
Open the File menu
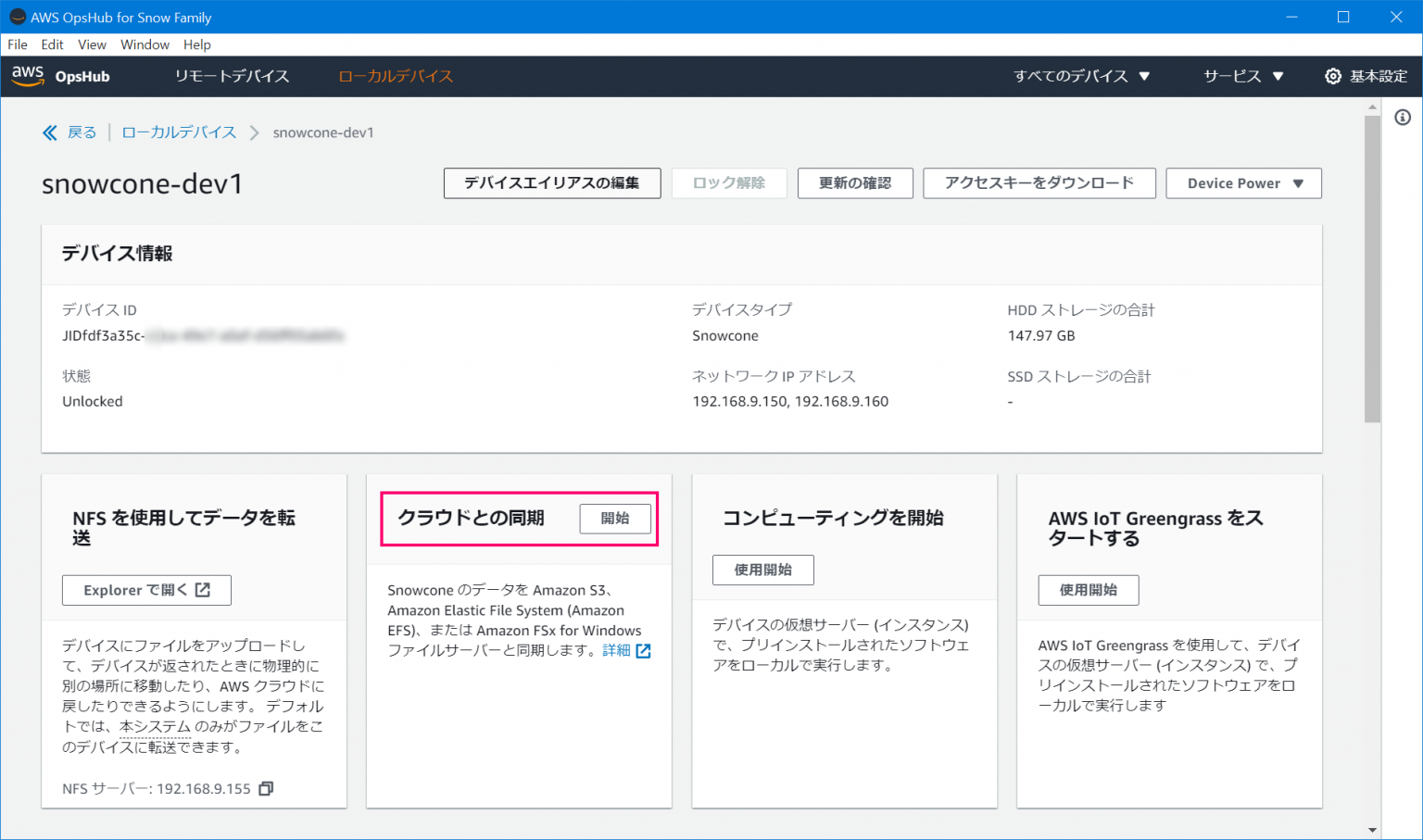click(x=17, y=44)
